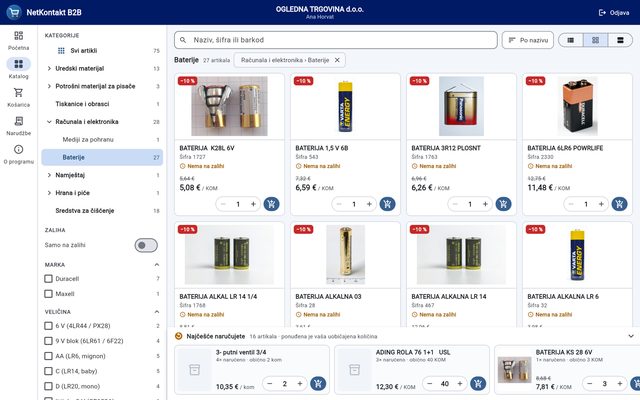Switch to list view icon
The width and height of the screenshot is (640, 400).
571,40
